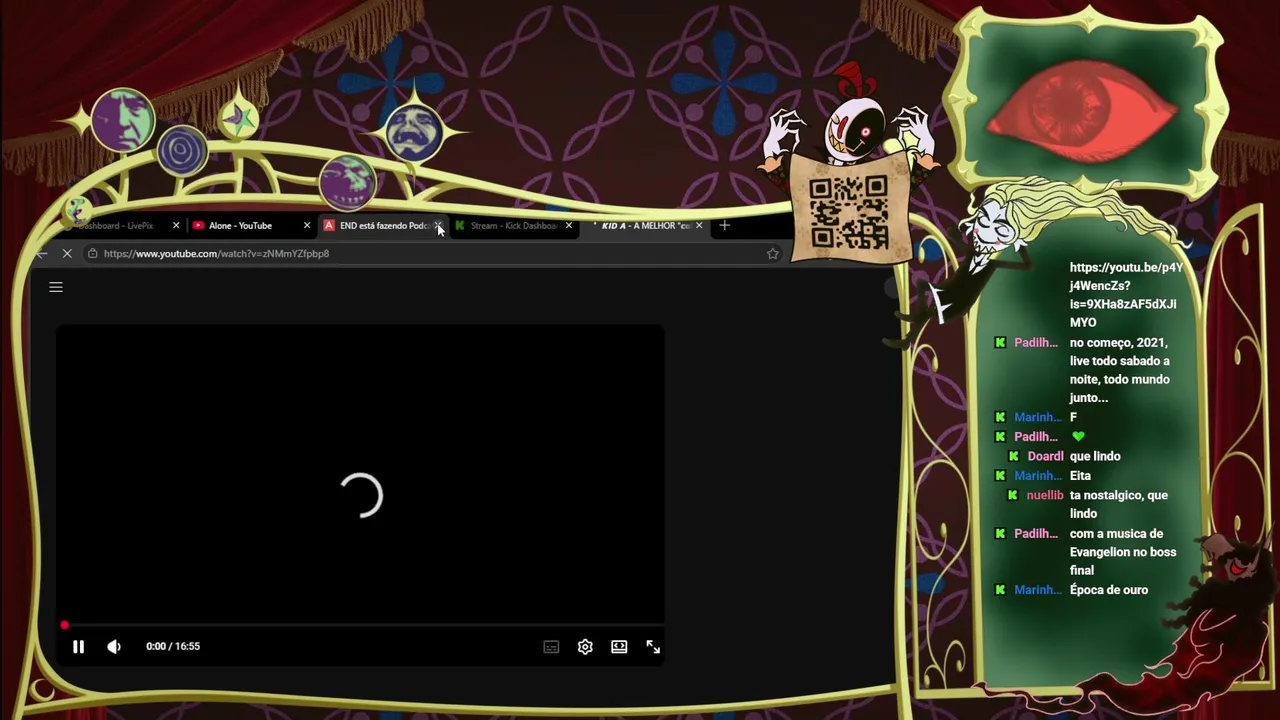Go back with the browser back arrow
Screen dimensions: 1280x720
pyautogui.click(x=41, y=254)
